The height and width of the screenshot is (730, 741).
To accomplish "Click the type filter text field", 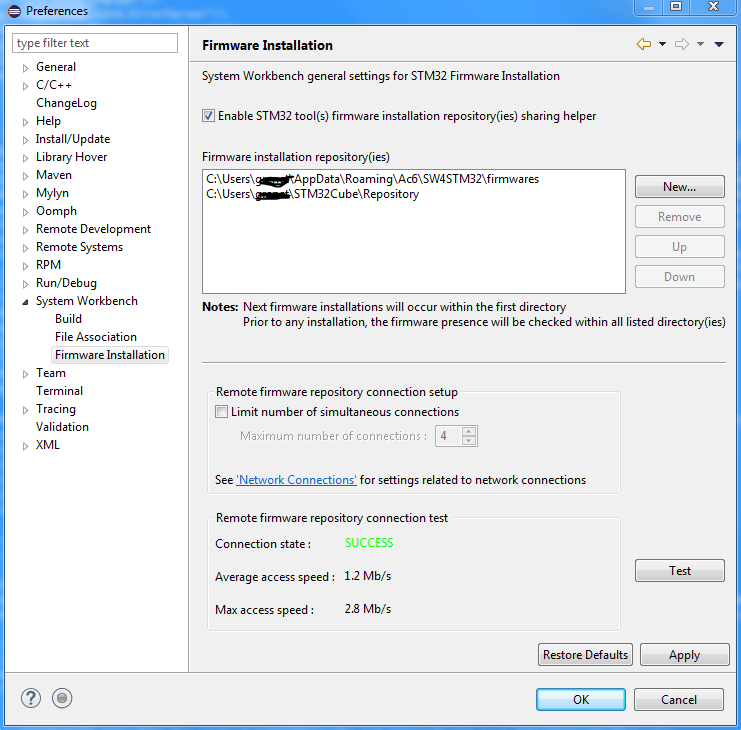I will (x=95, y=43).
